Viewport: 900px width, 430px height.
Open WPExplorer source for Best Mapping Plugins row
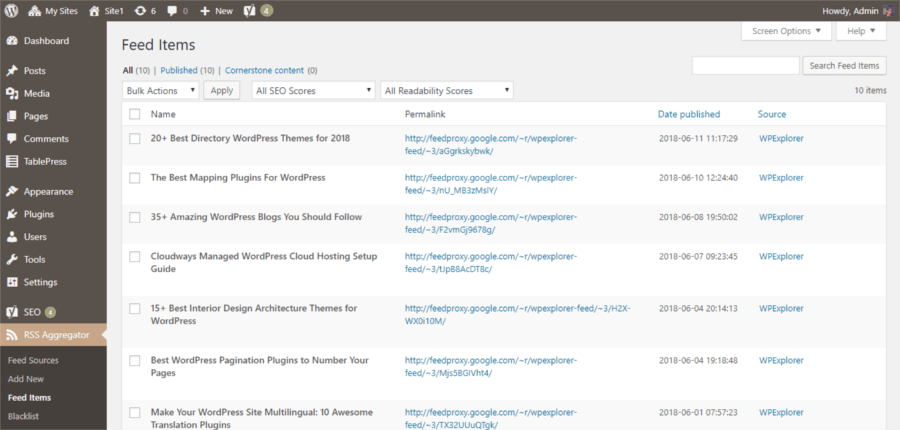pos(781,178)
